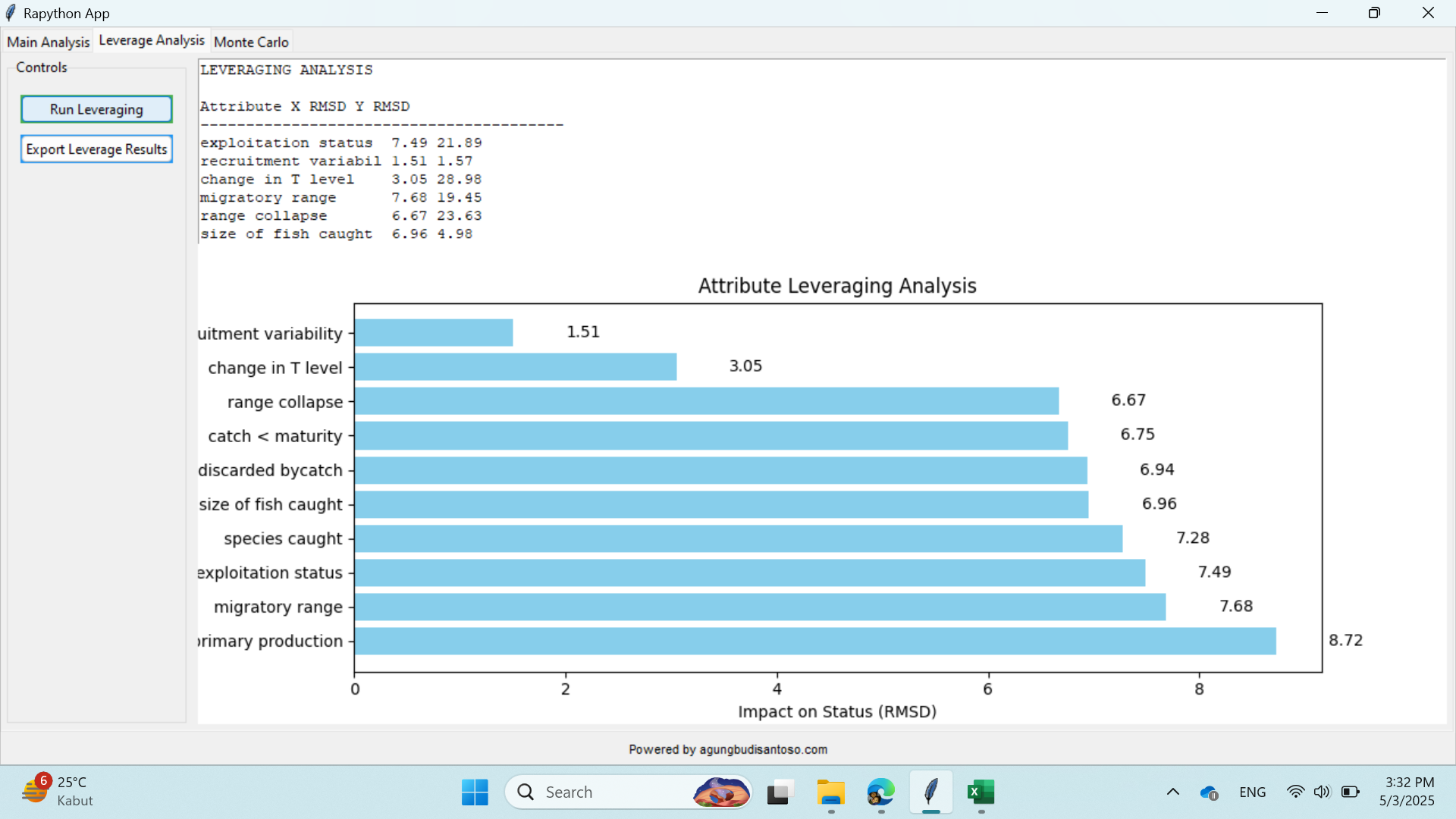
Task: Click the 'catch < maturity' axis label
Action: [x=275, y=436]
